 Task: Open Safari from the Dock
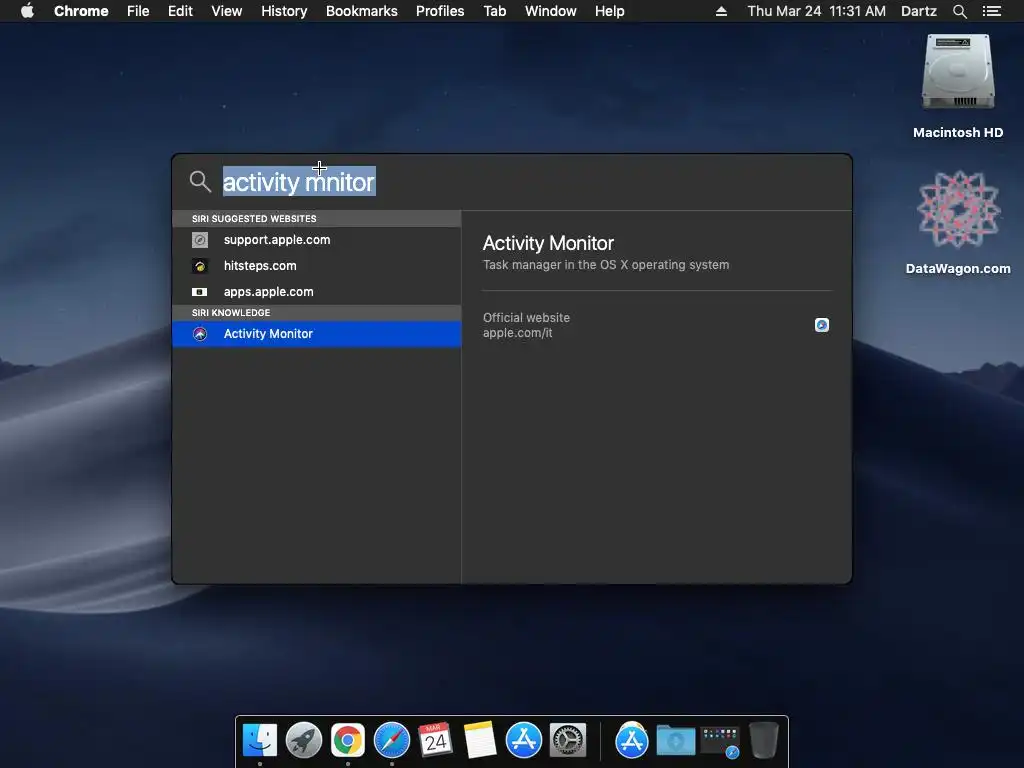(392, 740)
